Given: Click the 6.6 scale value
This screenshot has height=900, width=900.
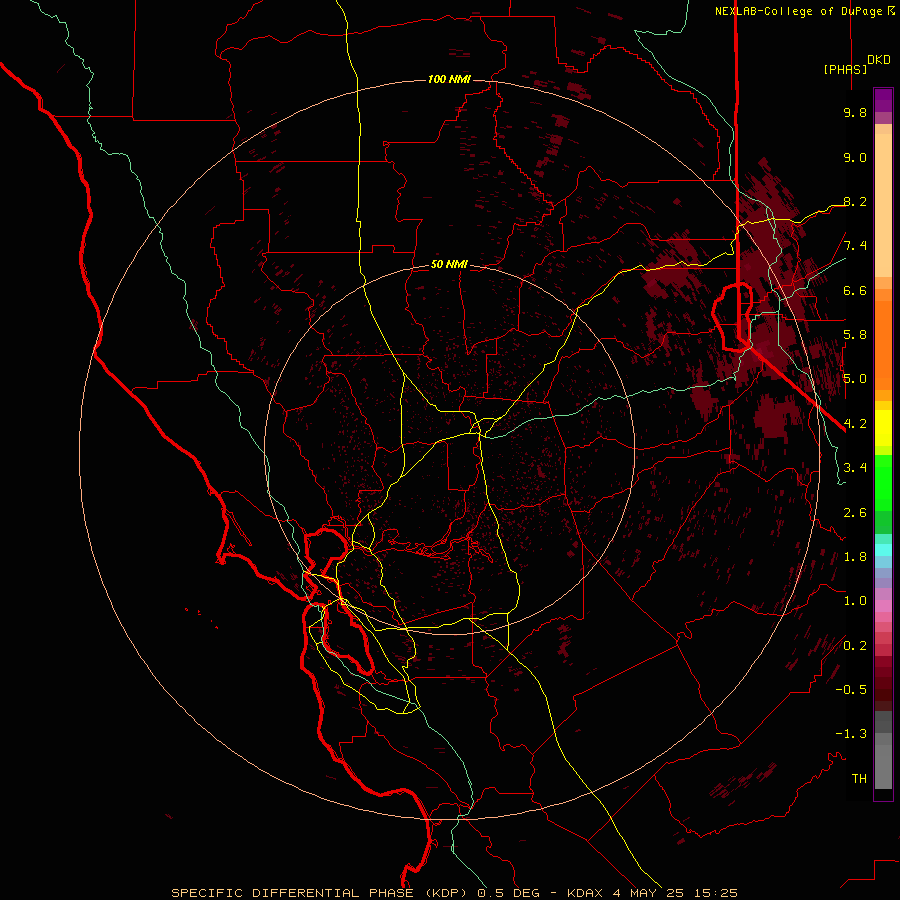Looking at the screenshot, I should click(x=855, y=290).
